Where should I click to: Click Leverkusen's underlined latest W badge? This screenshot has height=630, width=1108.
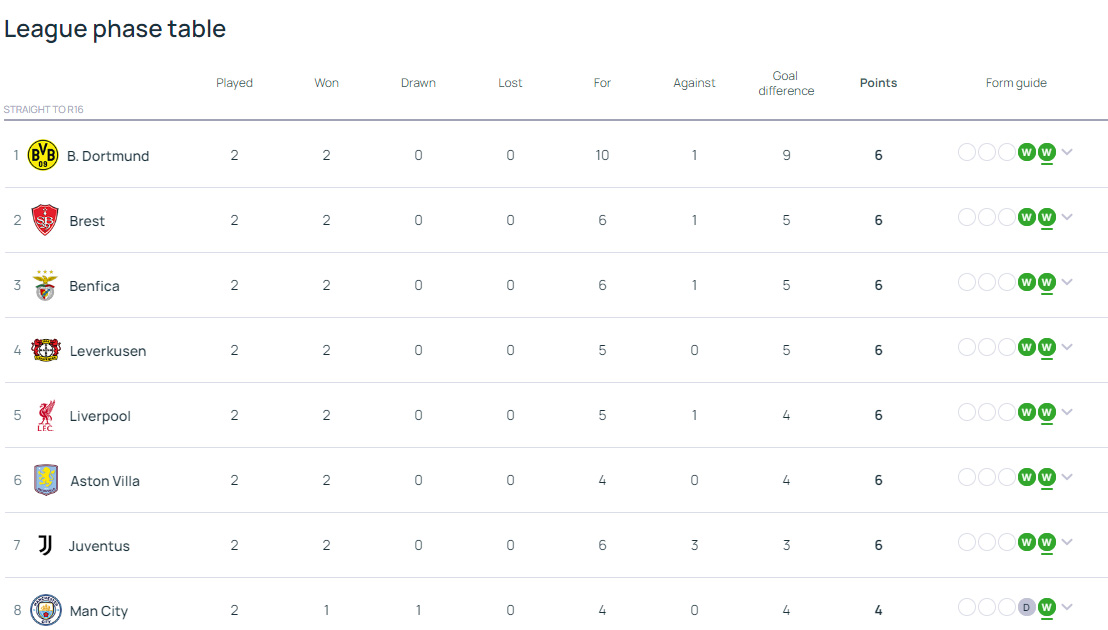tap(1046, 347)
